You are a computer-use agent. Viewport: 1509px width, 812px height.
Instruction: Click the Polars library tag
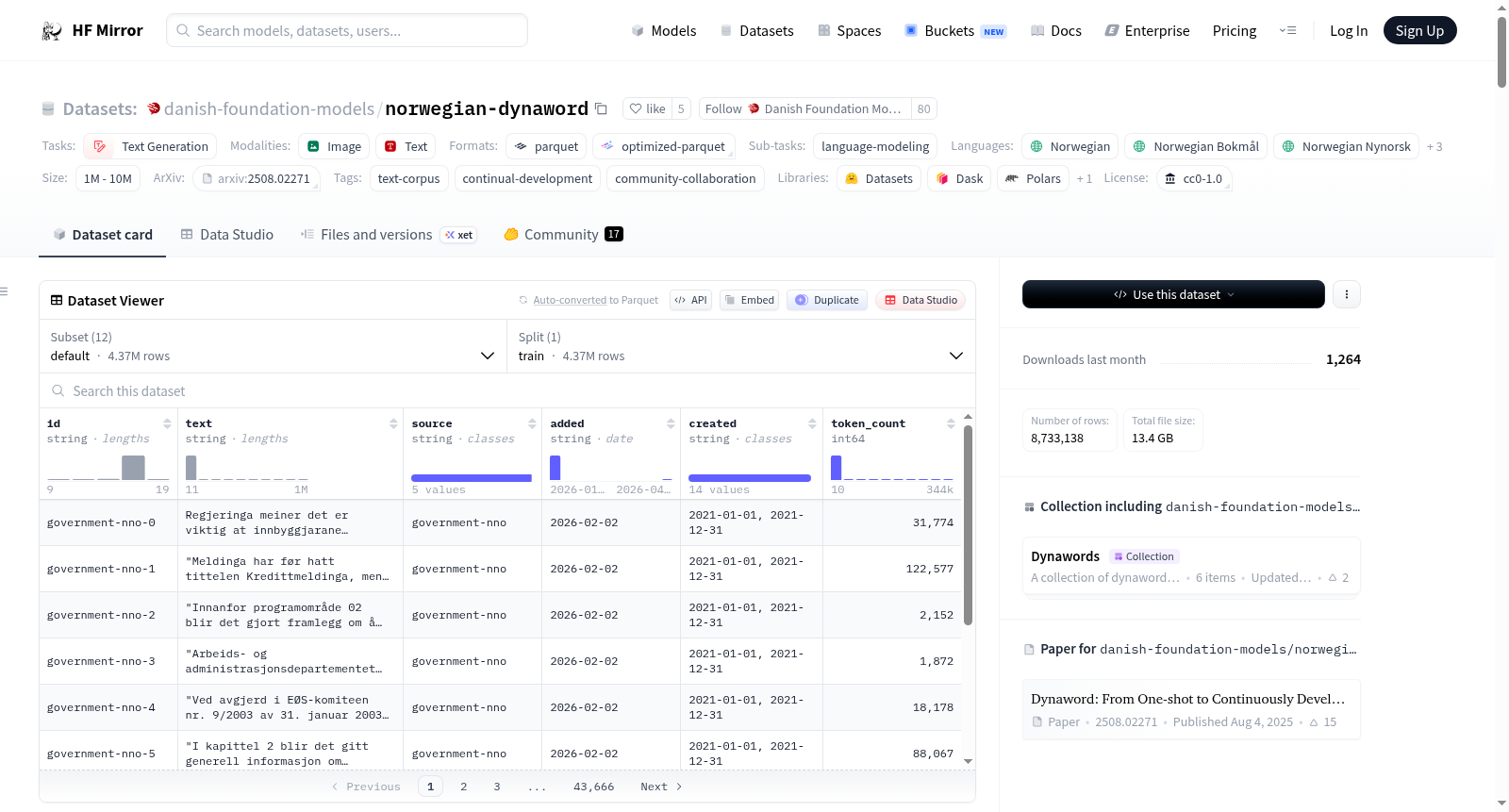tap(1033, 178)
